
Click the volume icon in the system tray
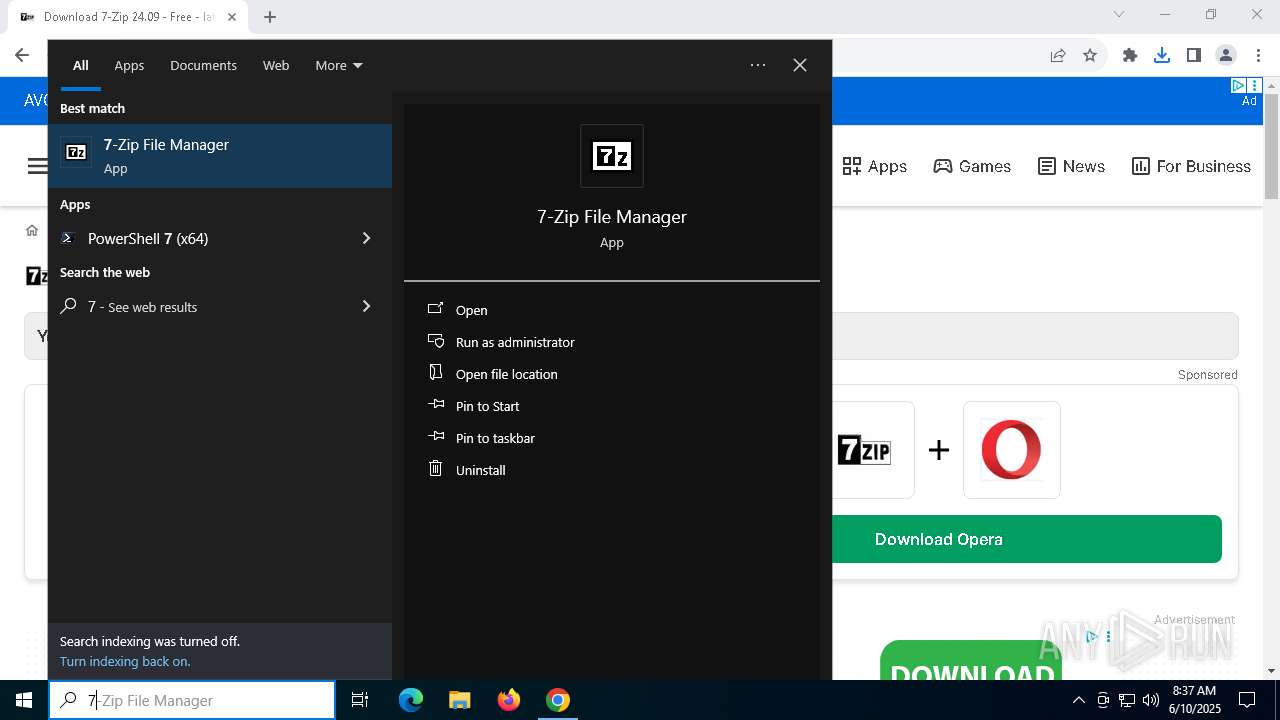1150,700
